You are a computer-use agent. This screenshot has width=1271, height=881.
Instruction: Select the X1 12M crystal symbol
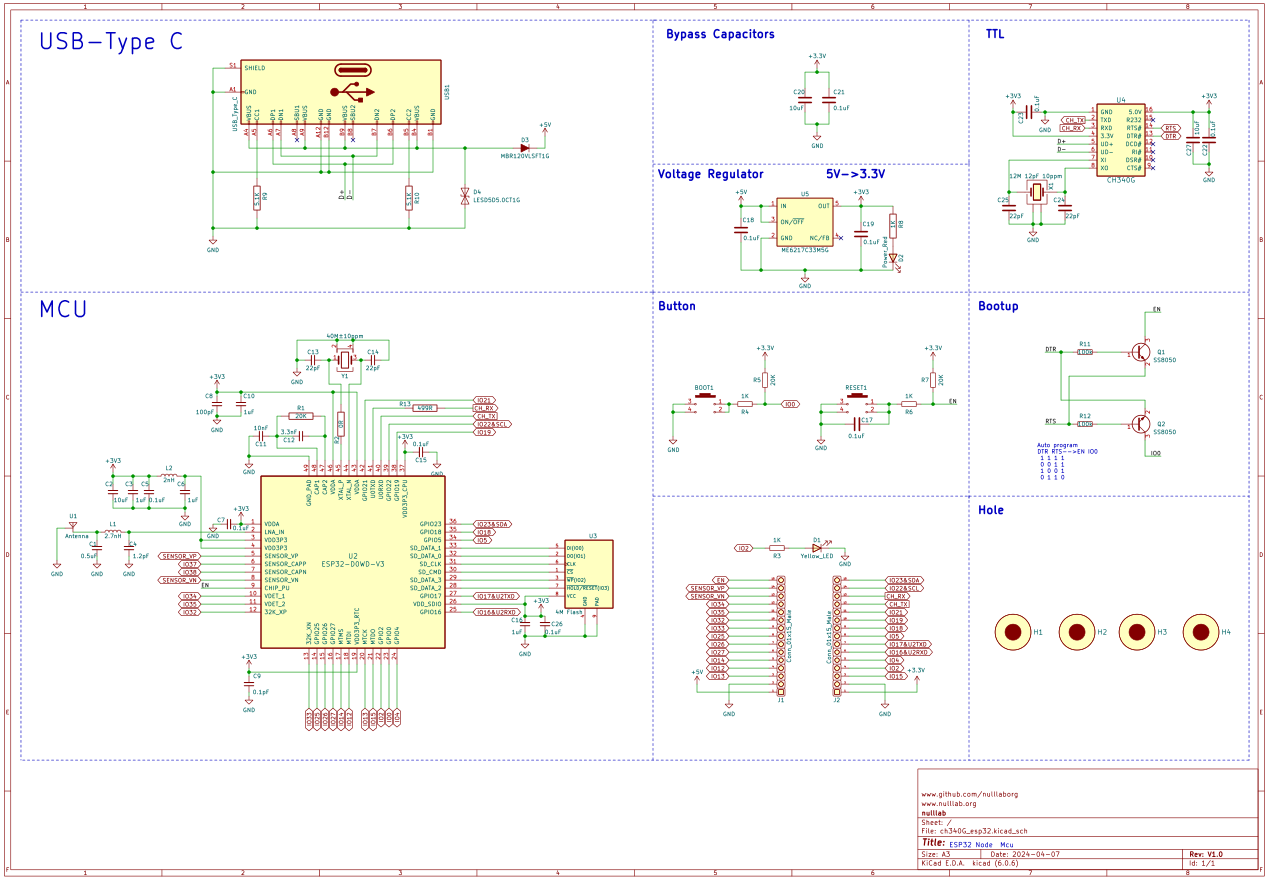click(x=1038, y=191)
